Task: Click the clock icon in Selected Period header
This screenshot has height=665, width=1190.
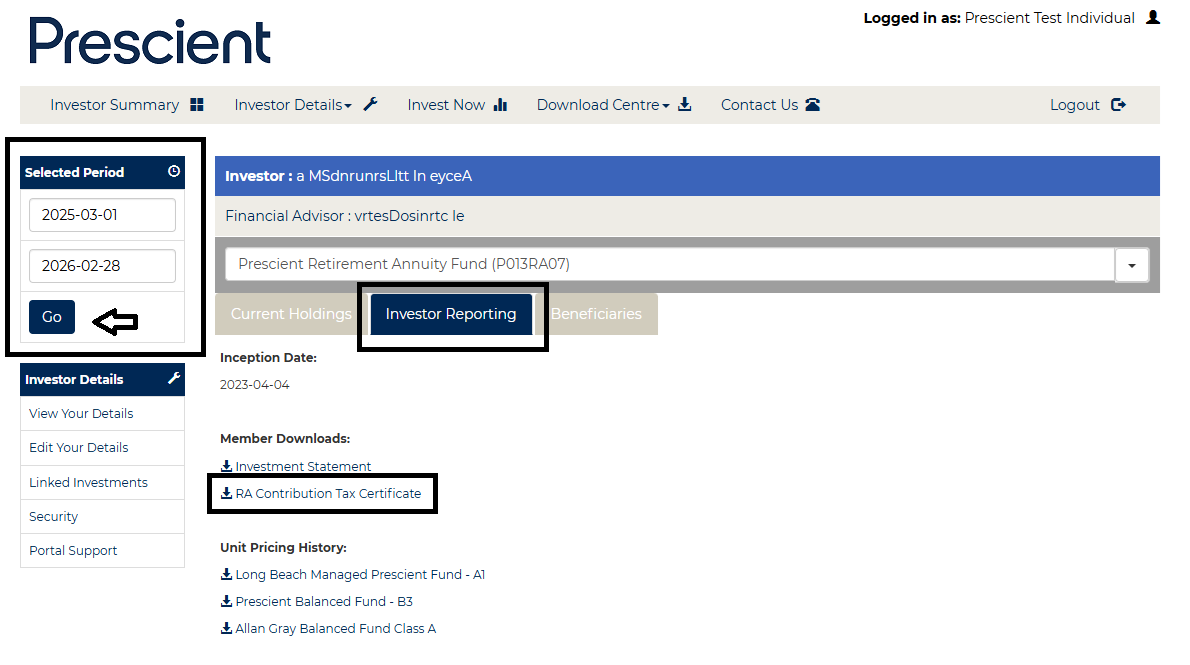Action: [174, 172]
